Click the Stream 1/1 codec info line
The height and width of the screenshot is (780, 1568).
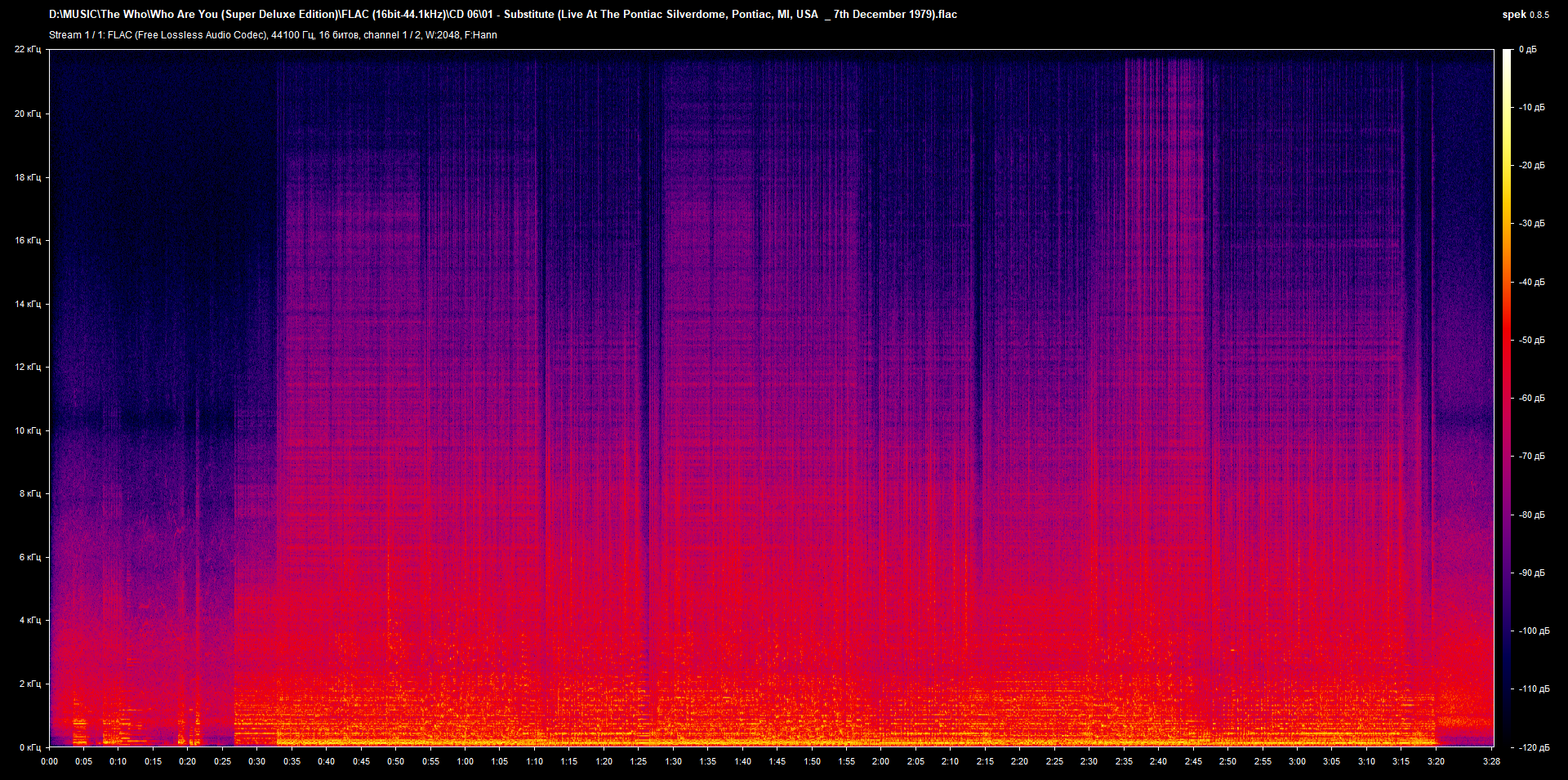tap(273, 35)
